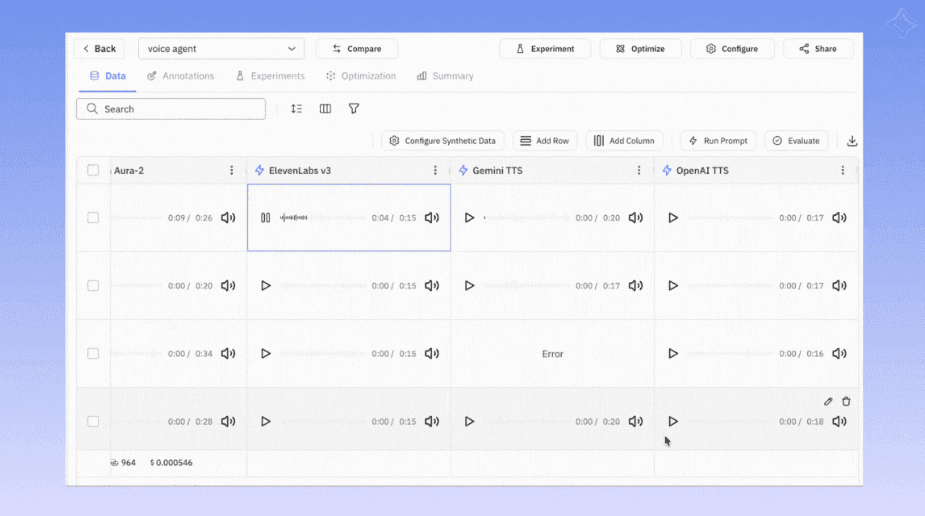Open OpenAI TTS column options menu
Viewport: 925px width, 516px height.
[842, 170]
